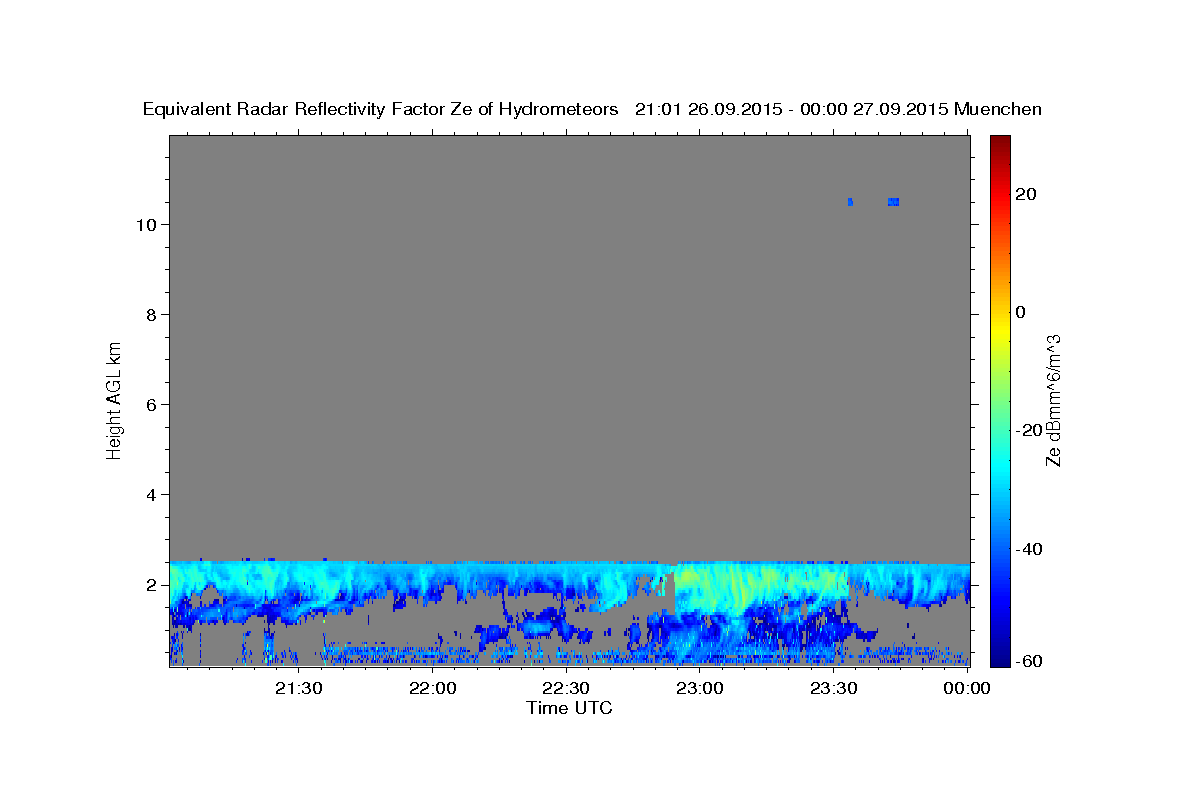Click the 'Time UTC' axis title

[x=569, y=708]
